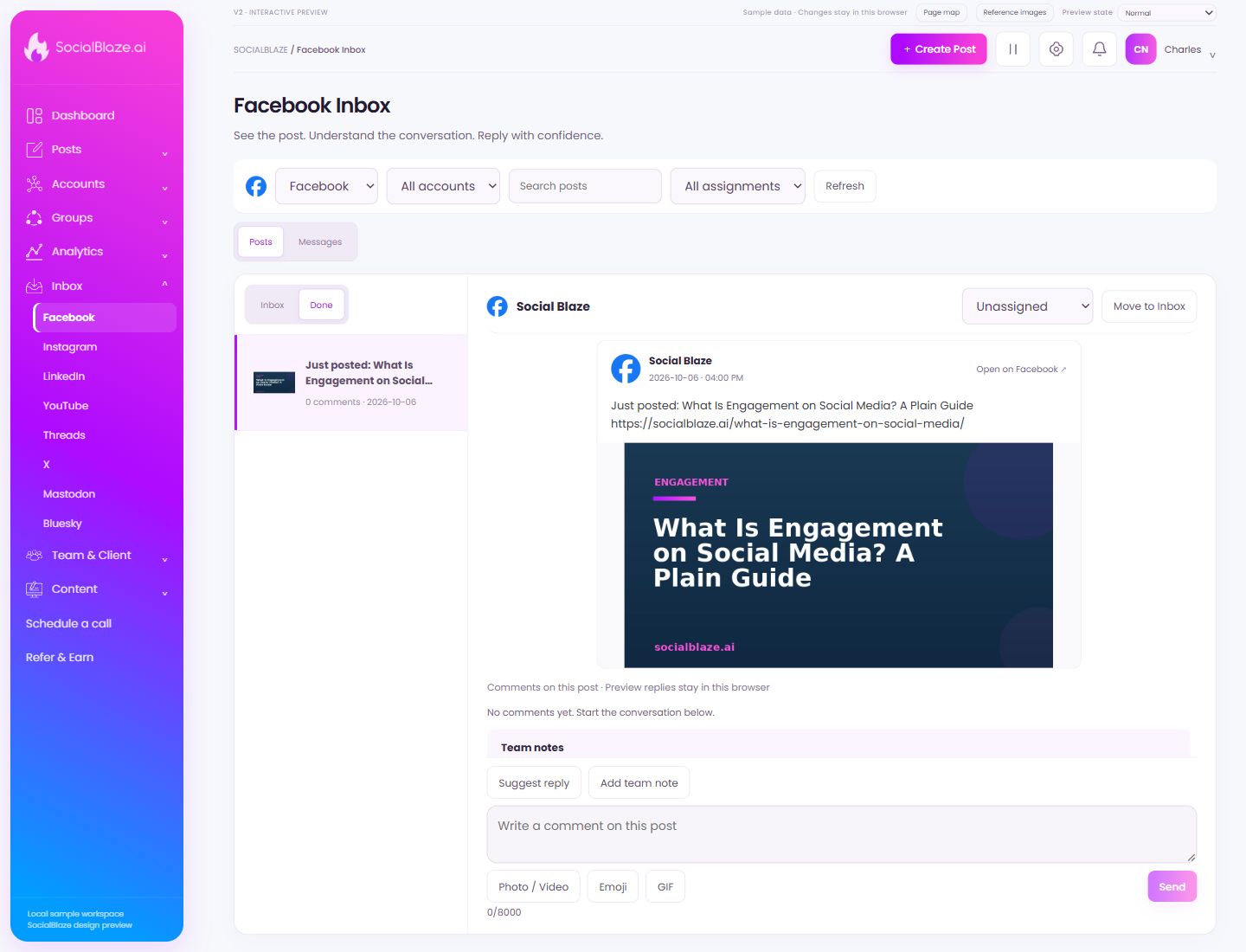Click the Analytics chart icon in sidebar
This screenshot has height=952, width=1246.
click(35, 252)
